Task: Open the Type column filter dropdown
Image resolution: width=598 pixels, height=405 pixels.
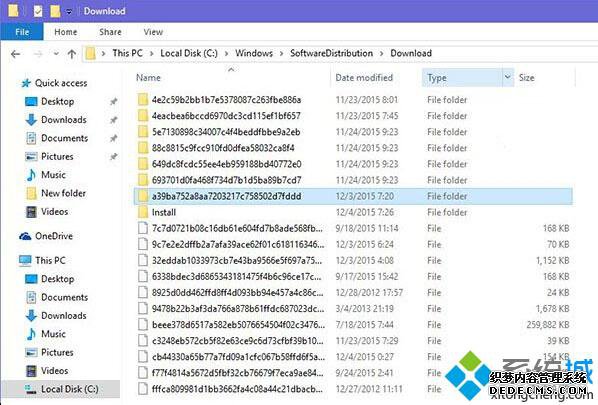Action: coord(507,77)
